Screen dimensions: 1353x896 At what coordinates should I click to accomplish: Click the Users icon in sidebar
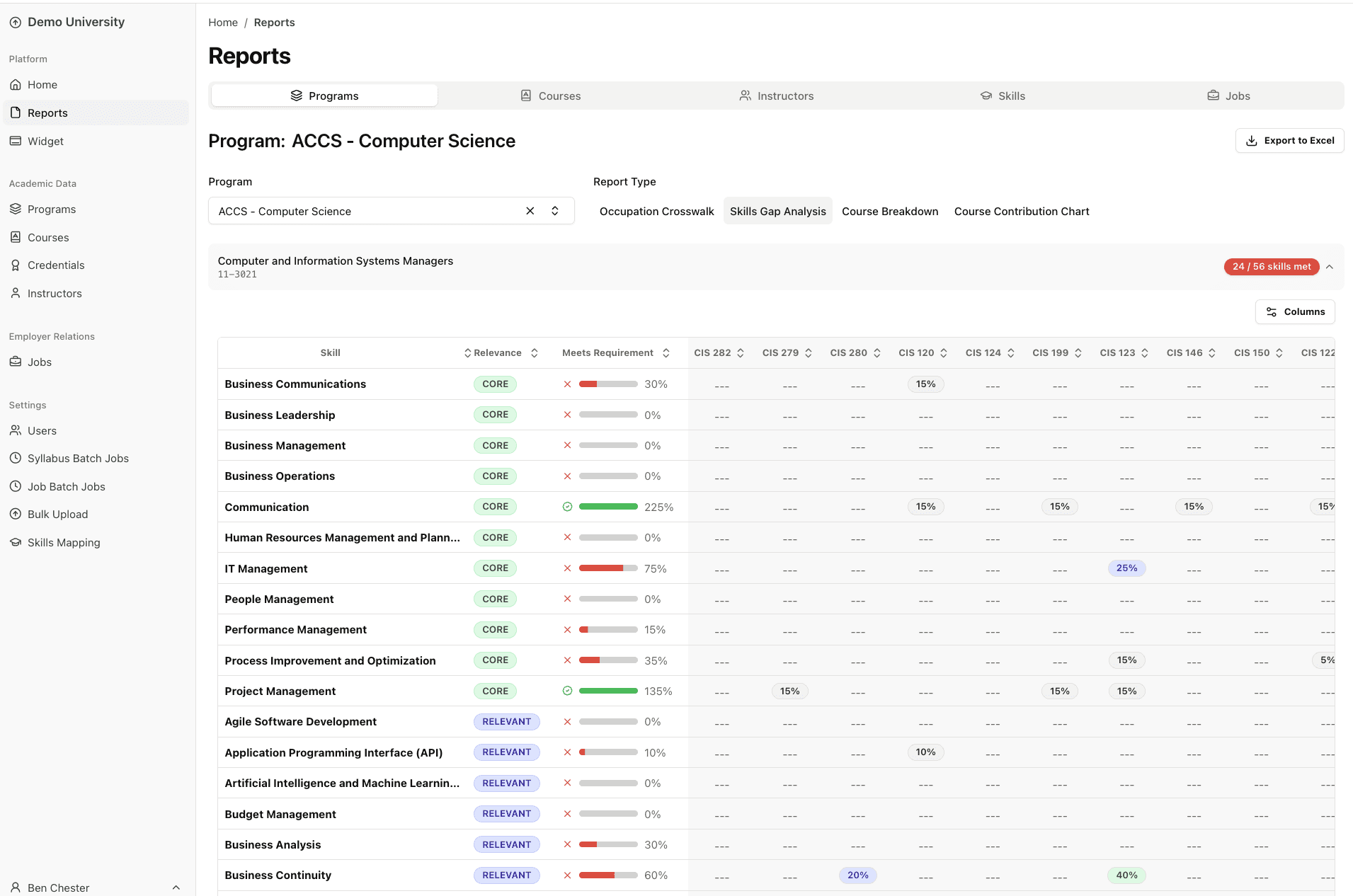tap(16, 431)
